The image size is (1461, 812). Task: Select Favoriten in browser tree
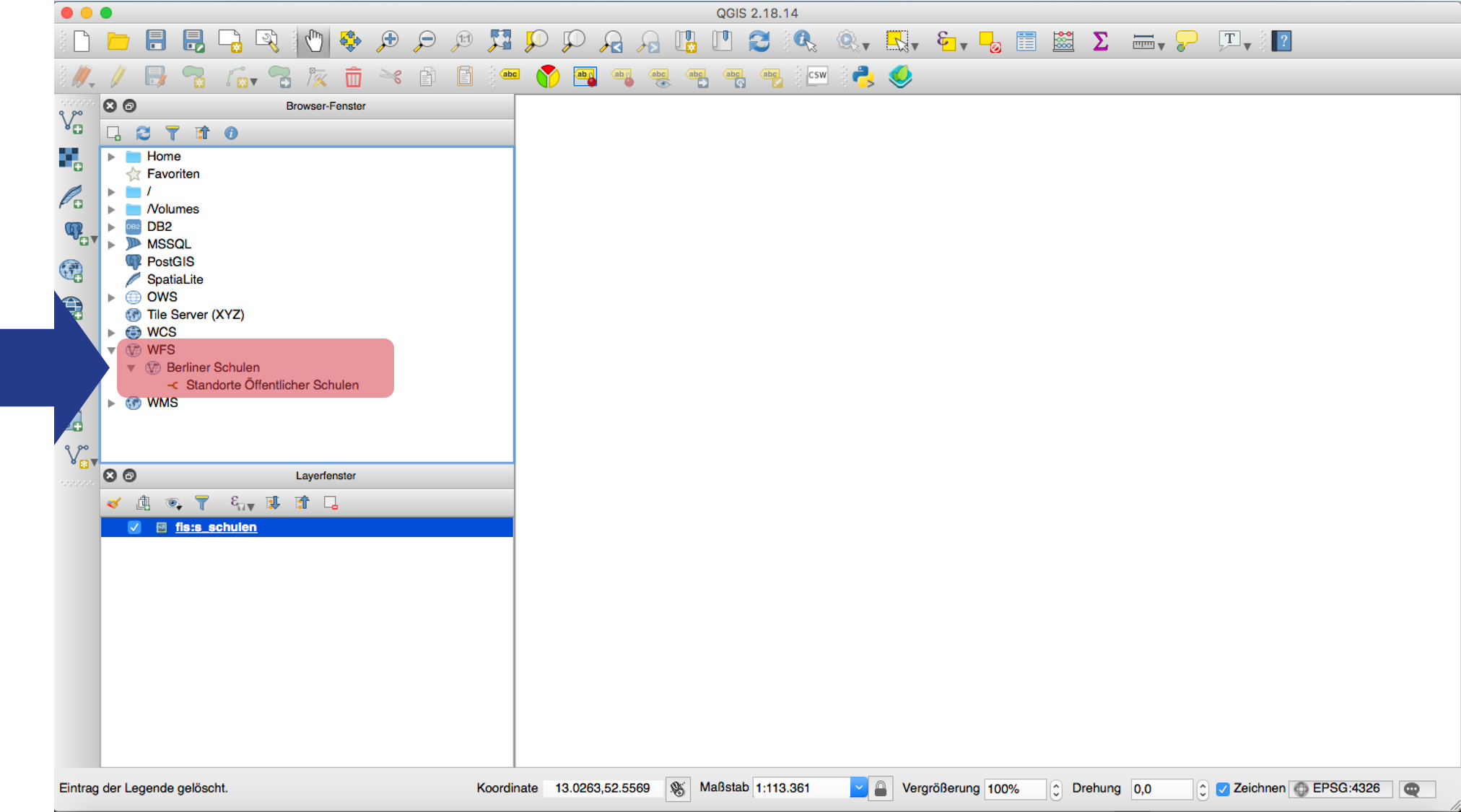click(173, 174)
